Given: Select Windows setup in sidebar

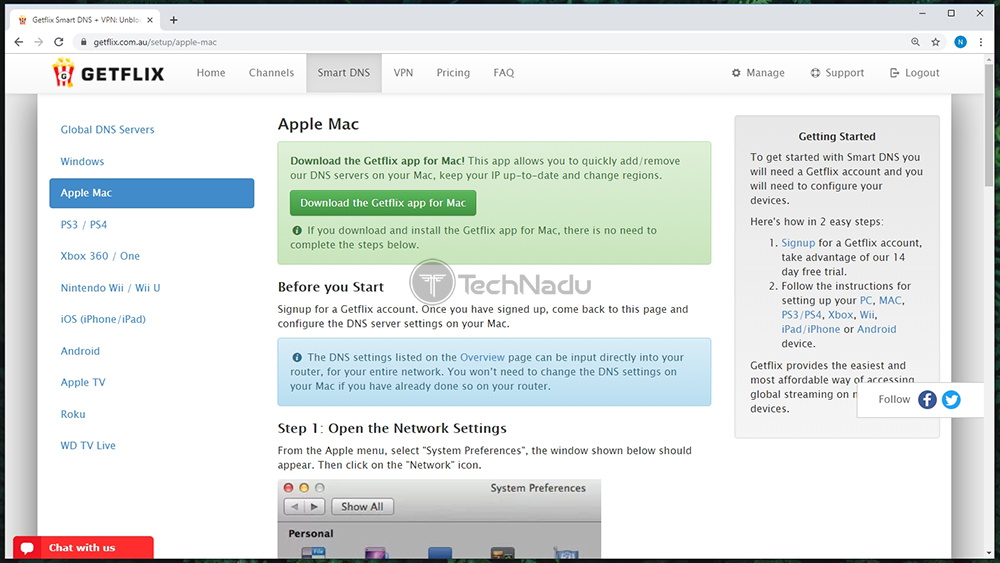Looking at the screenshot, I should coord(82,161).
